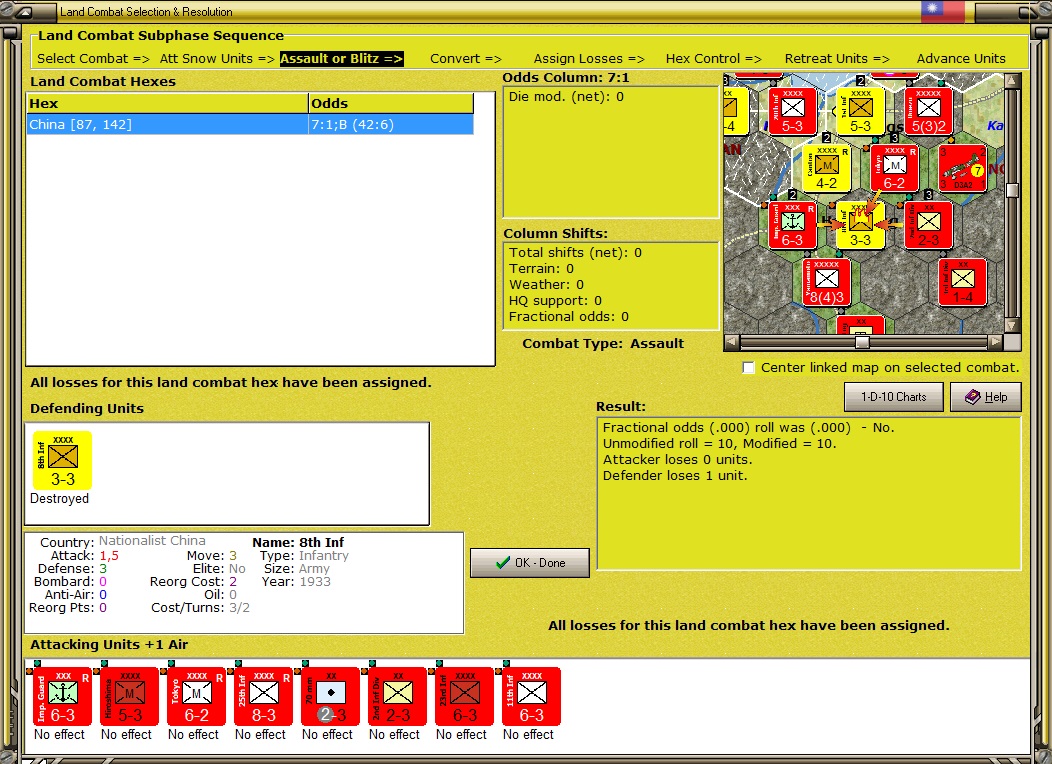Viewport: 1052px width, 764px height.
Task: Select the 25th Inf 8-3 attacking unit
Action: point(264,696)
